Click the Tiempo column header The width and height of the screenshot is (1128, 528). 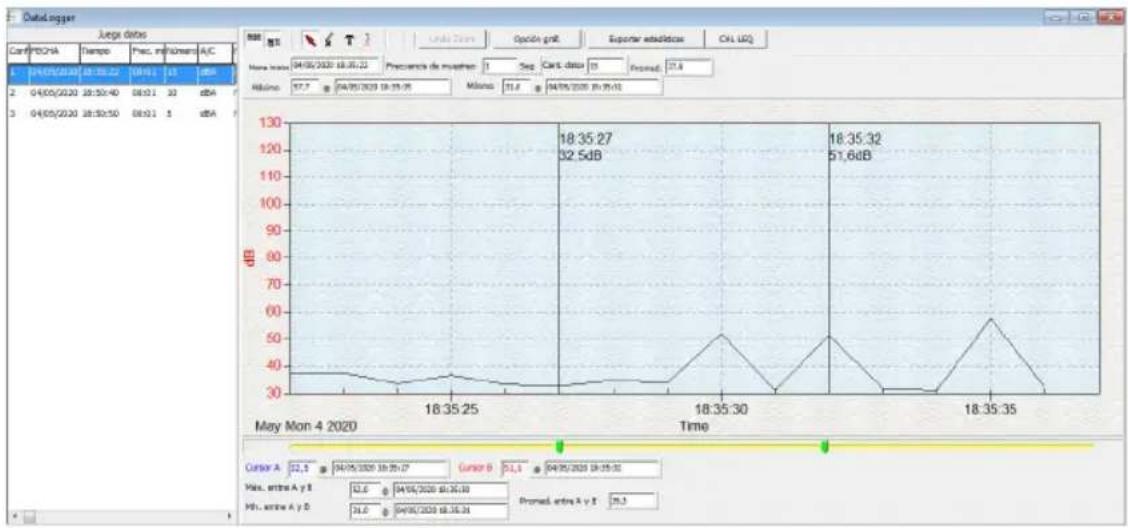point(104,53)
